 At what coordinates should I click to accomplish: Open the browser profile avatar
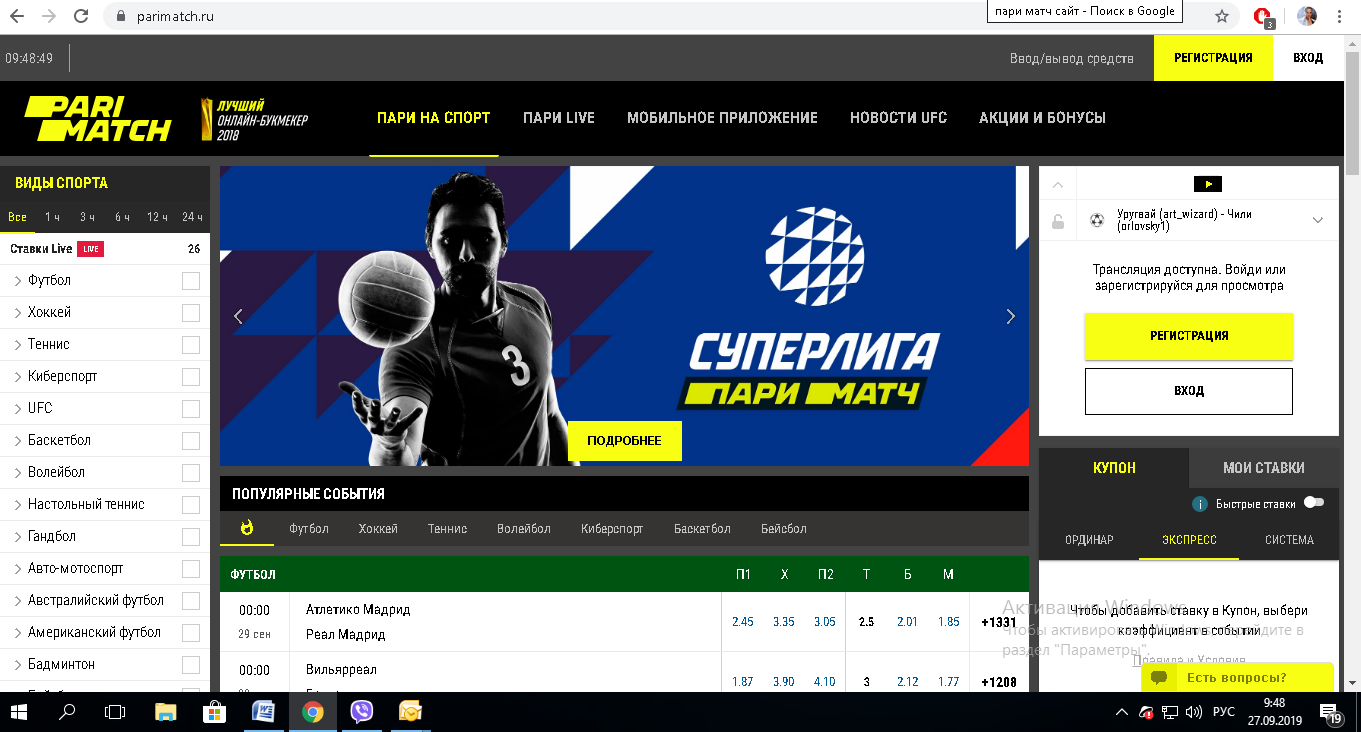[x=1307, y=16]
